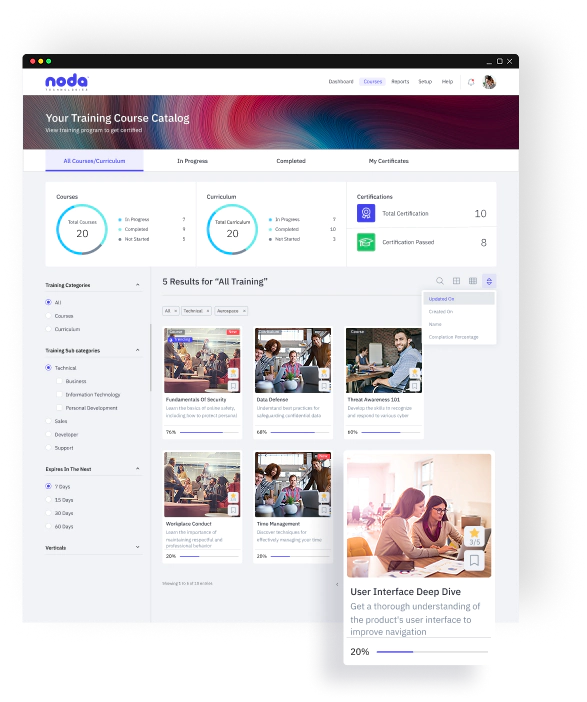Remove the Aerospace filter tag
The image size is (587, 702).
pyautogui.click(x=244, y=311)
